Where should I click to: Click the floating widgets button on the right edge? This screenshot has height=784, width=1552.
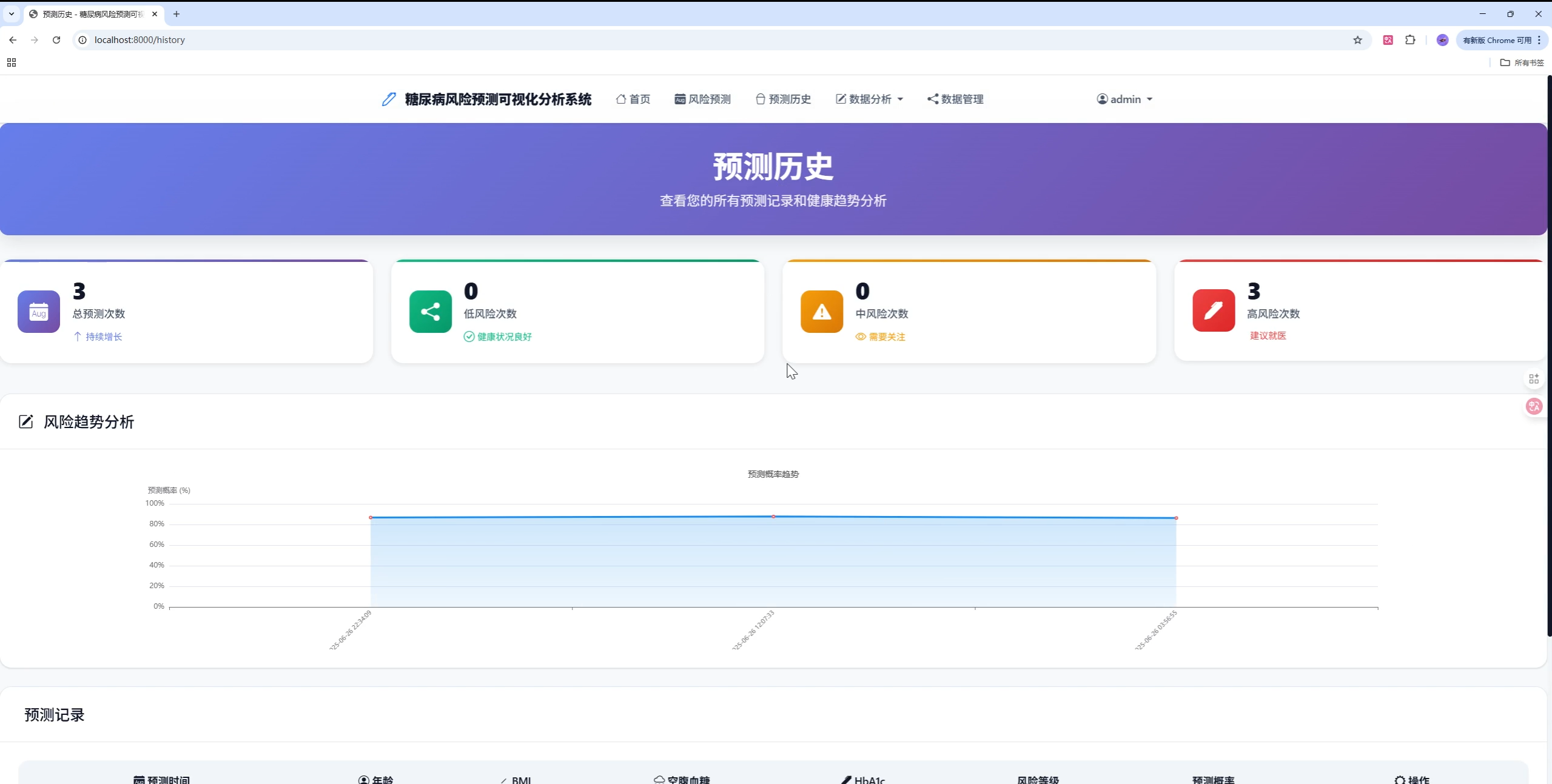tap(1534, 378)
